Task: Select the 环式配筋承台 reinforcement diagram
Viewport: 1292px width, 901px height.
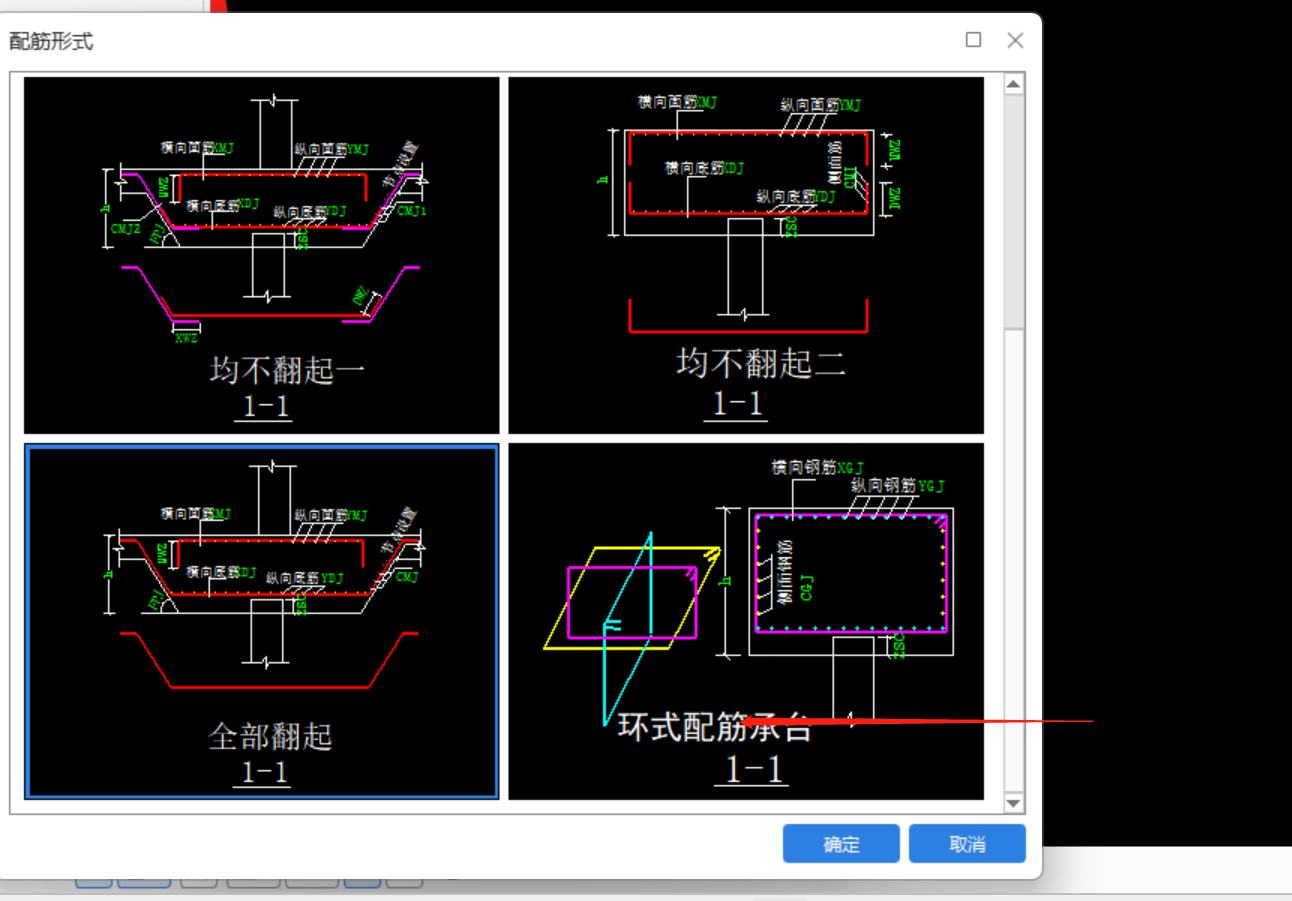Action: pyautogui.click(x=746, y=621)
